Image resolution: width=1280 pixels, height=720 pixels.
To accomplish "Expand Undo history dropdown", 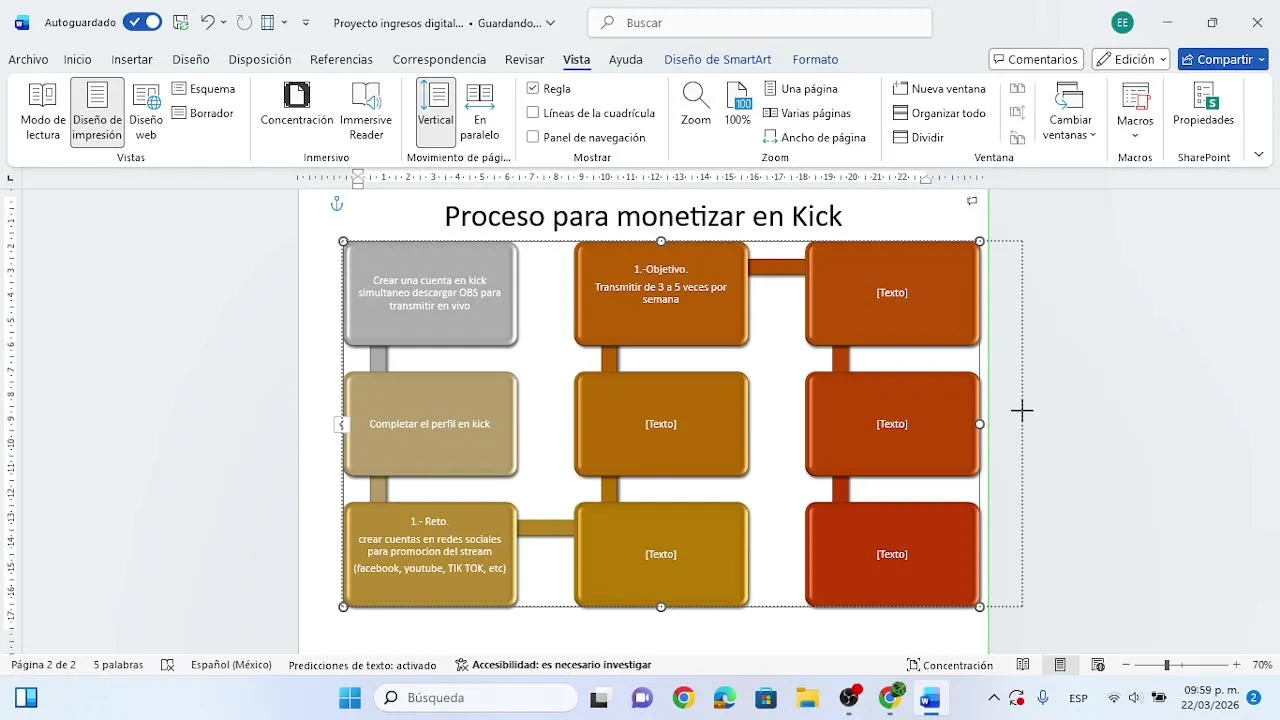I will click(x=223, y=22).
